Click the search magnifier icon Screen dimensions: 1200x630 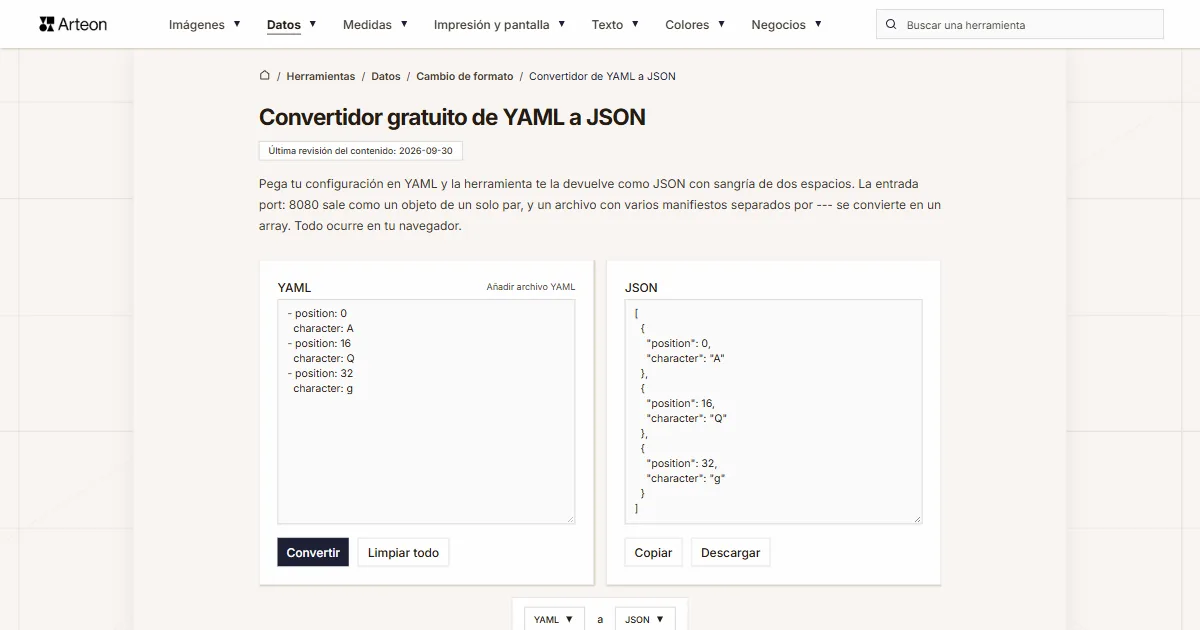pyautogui.click(x=891, y=24)
